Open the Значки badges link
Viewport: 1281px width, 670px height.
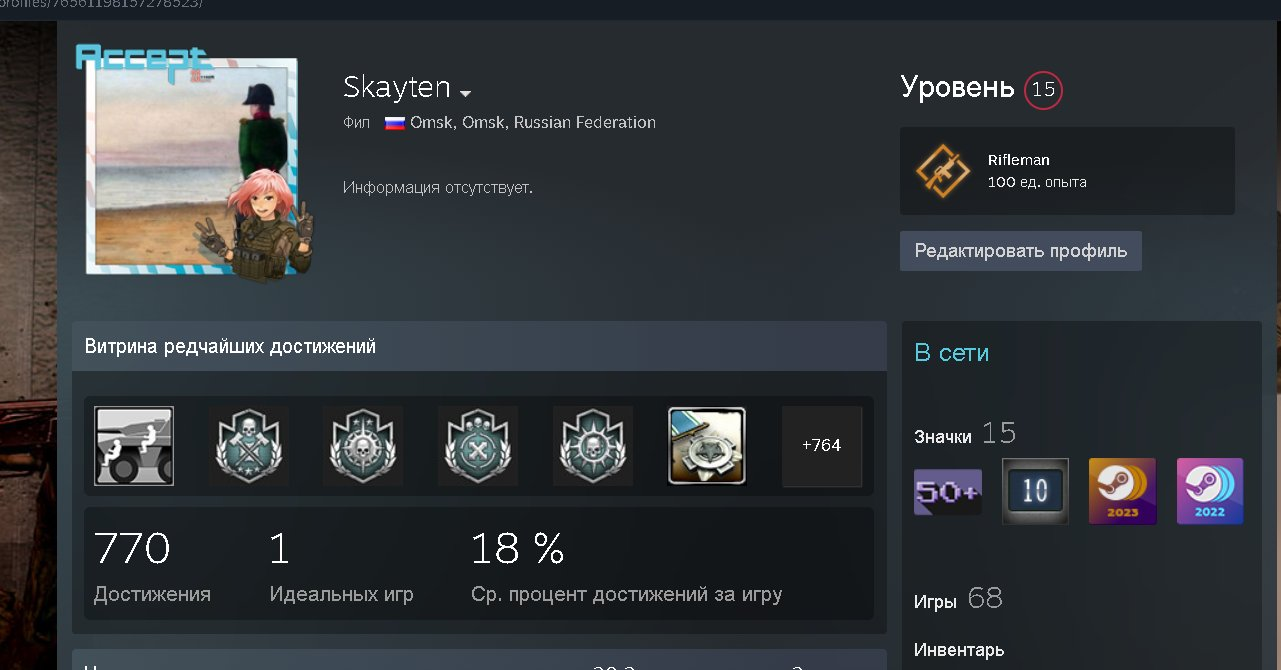click(x=943, y=436)
